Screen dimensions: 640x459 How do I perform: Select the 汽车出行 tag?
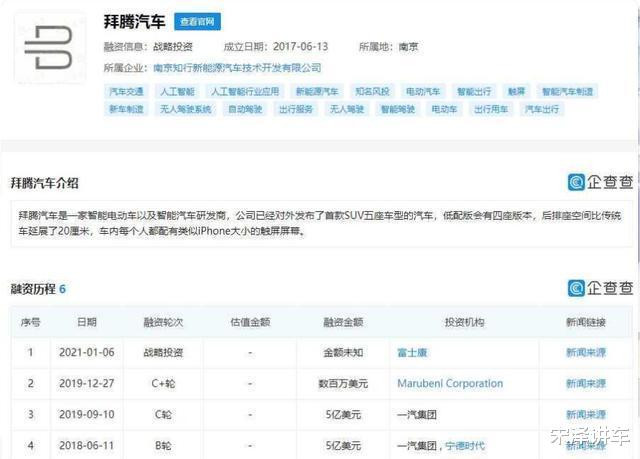[x=542, y=109]
